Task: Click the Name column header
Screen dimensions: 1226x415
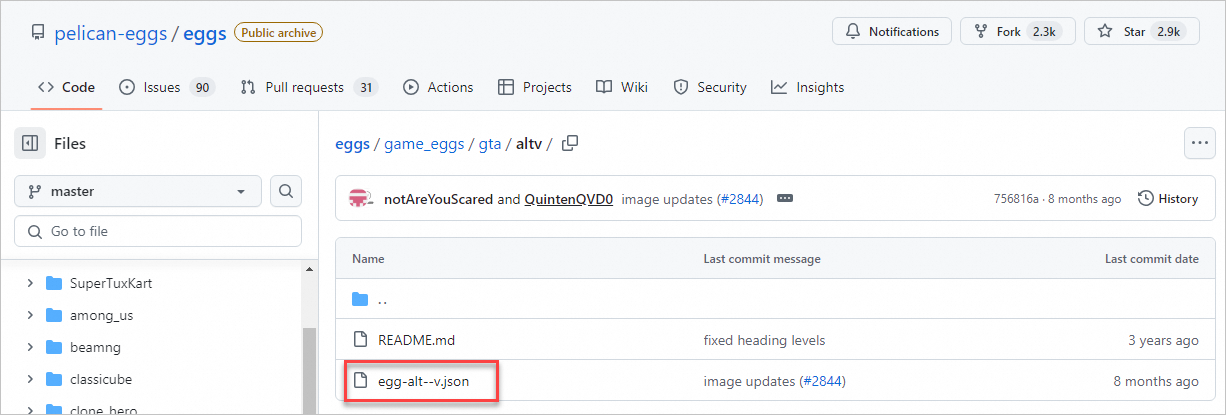Action: (x=368, y=258)
